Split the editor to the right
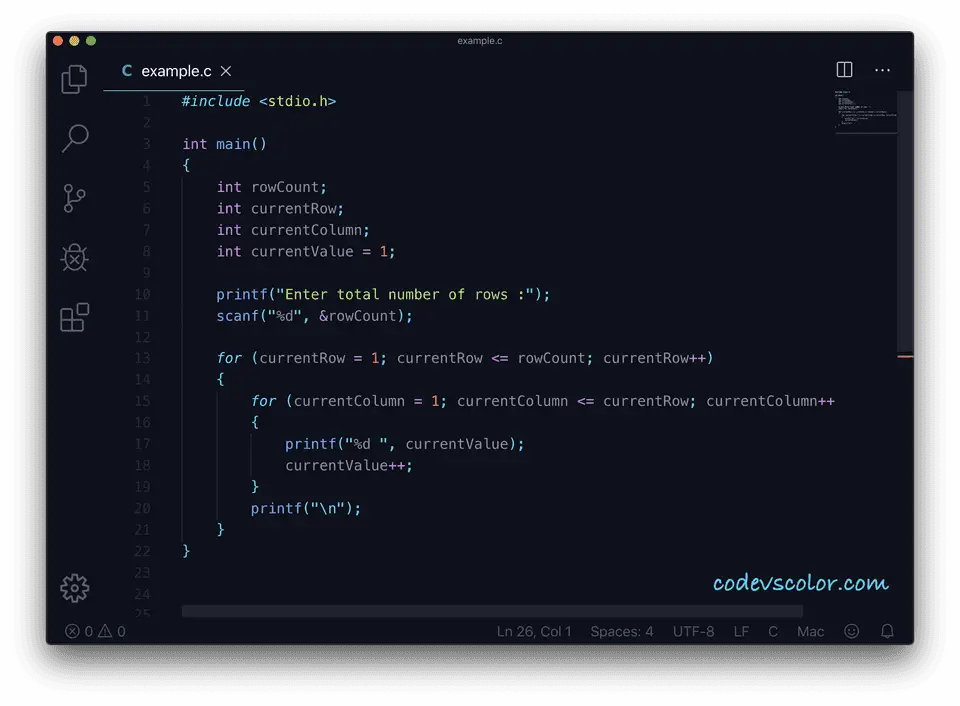Viewport: 960px width, 706px height. (x=844, y=70)
